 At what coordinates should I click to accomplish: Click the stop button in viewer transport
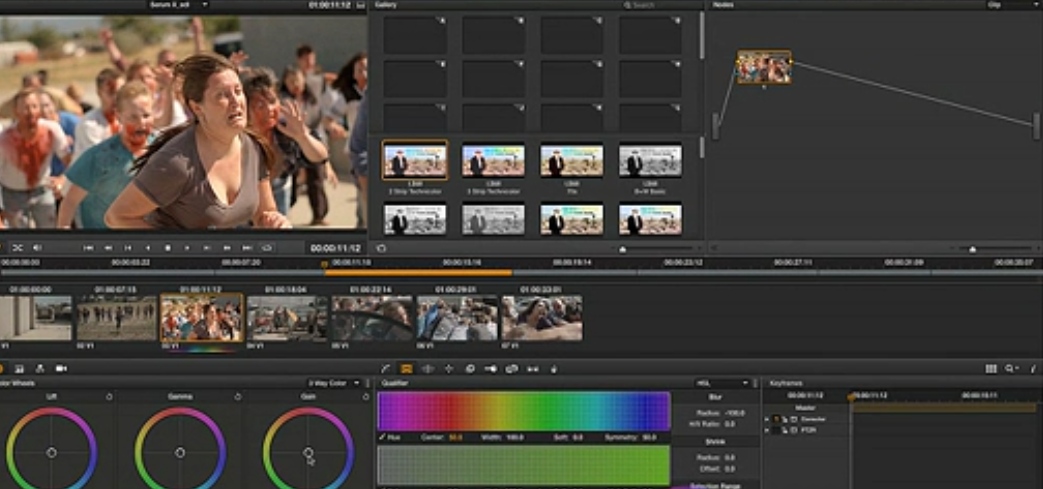pos(168,247)
